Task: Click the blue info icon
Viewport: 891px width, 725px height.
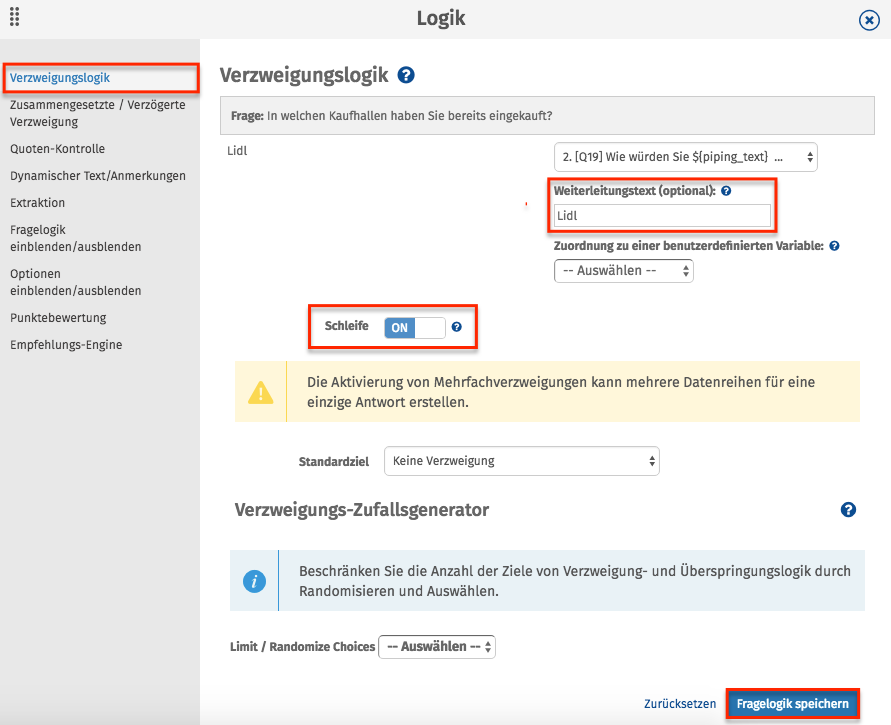Action: (255, 581)
